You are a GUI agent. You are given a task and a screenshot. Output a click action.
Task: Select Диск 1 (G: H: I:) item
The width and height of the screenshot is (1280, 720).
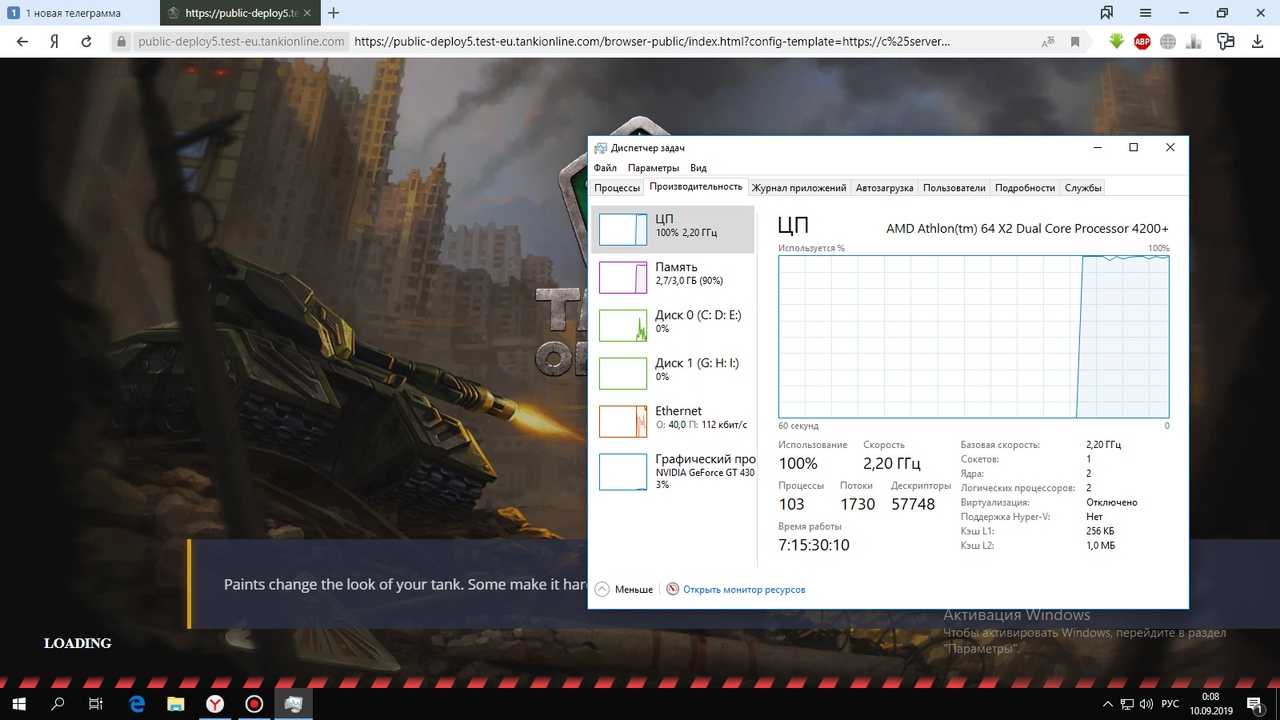click(673, 373)
